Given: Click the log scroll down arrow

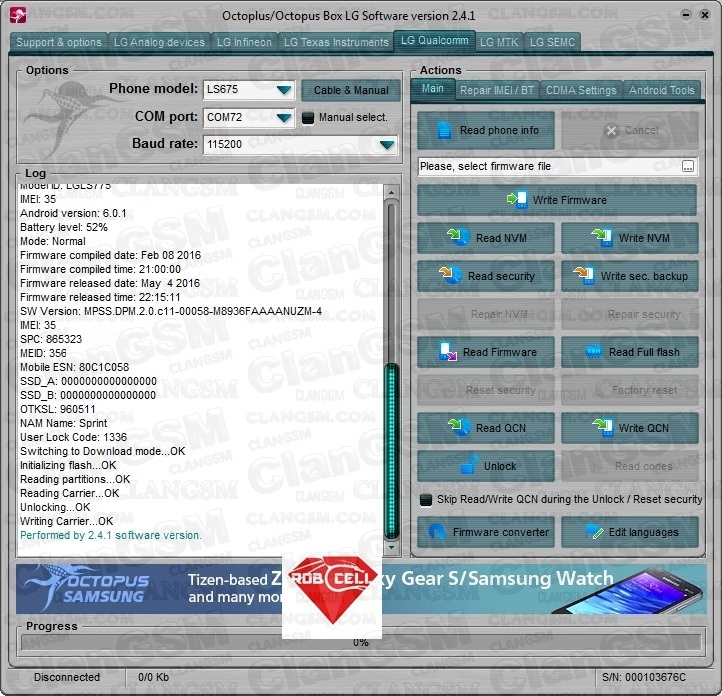Looking at the screenshot, I should point(391,547).
